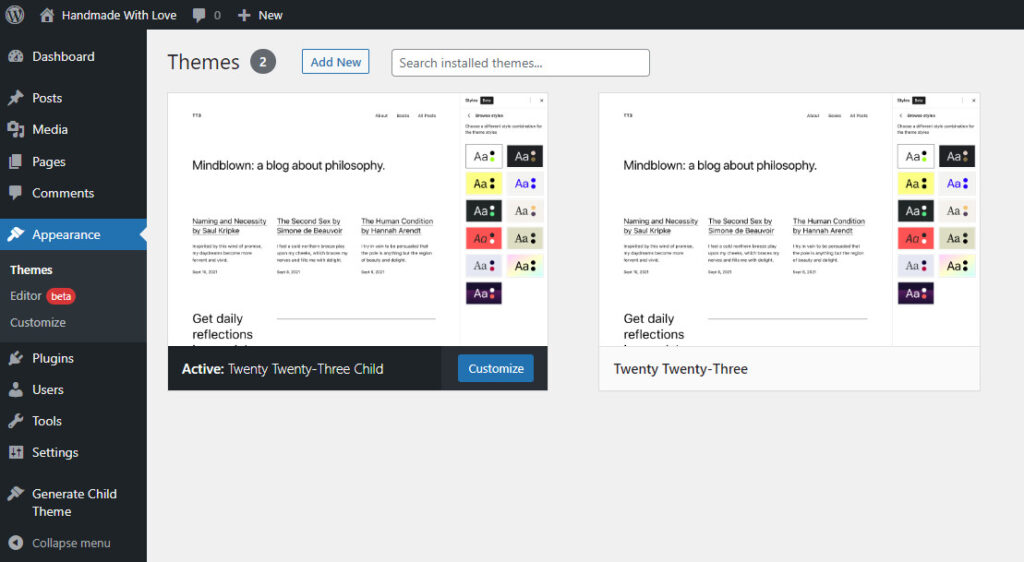The image size is (1024, 562).
Task: Click the Dashboard gauge icon
Action: (16, 57)
